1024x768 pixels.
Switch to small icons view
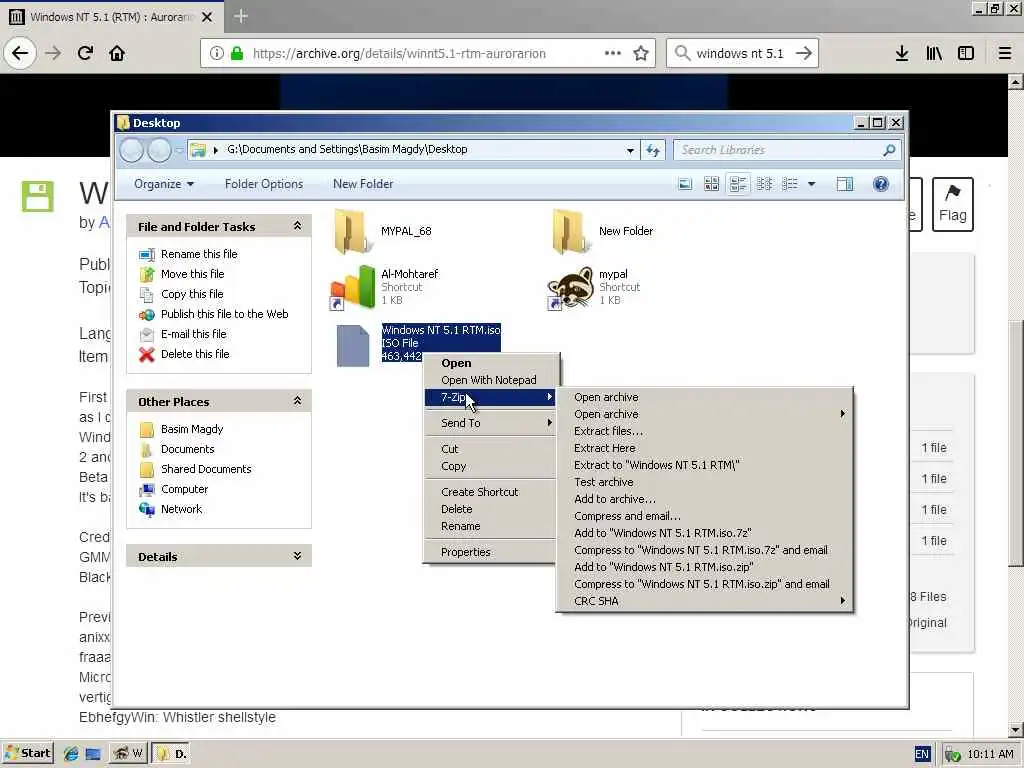[764, 185]
